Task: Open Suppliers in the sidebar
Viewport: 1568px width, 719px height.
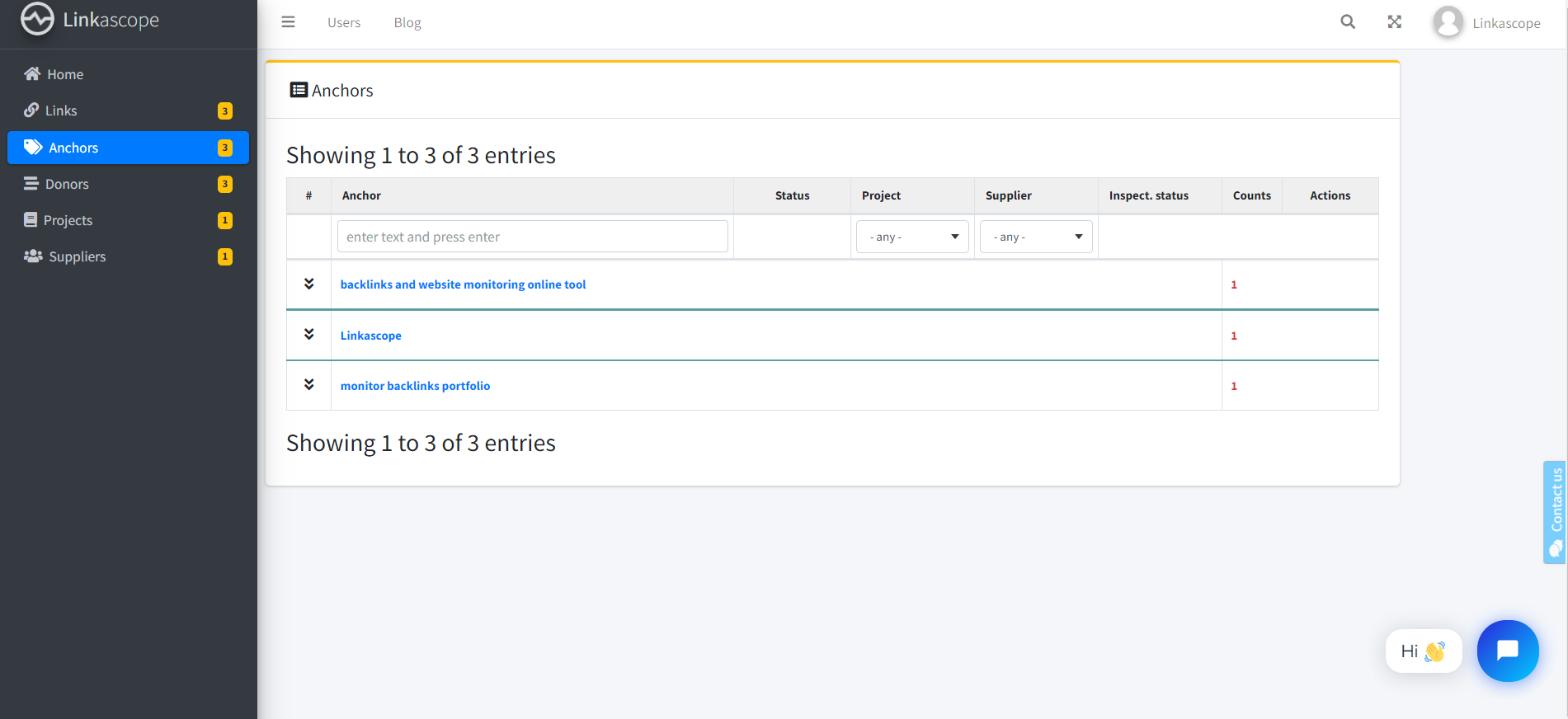Action: pos(128,256)
